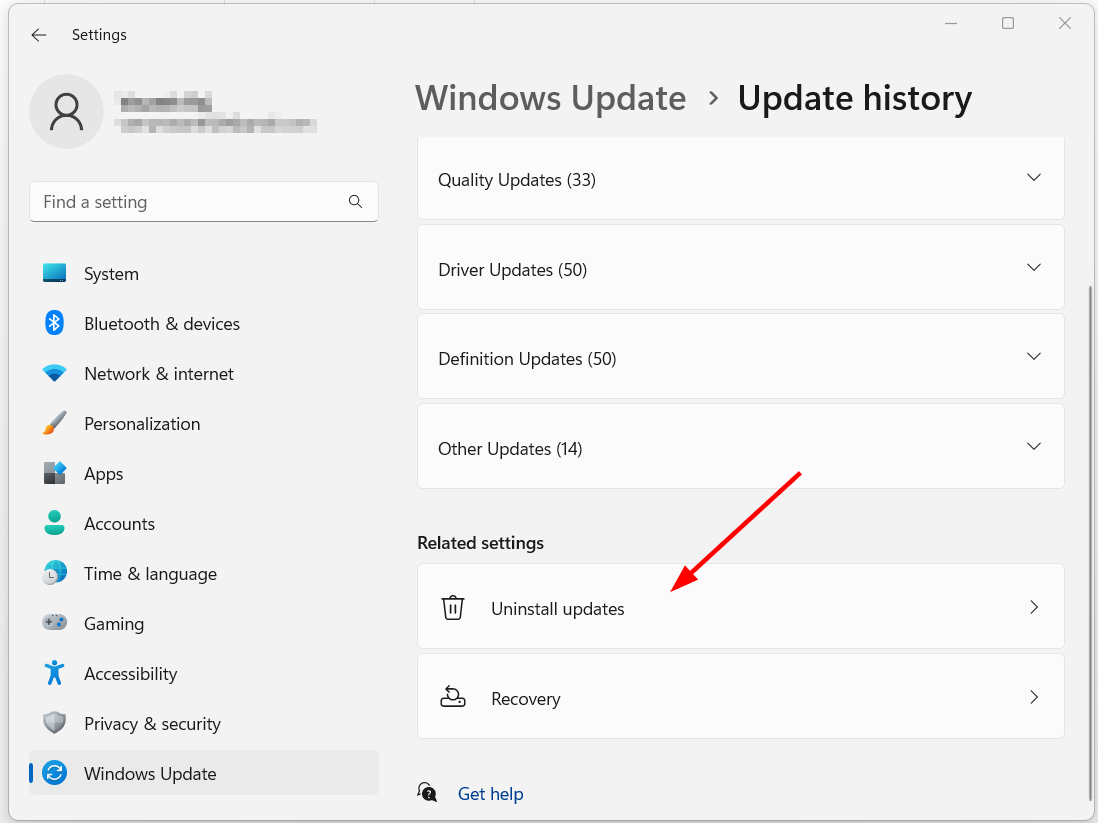
Task: Expand Definition Updates (50) chevron
Action: tap(1034, 357)
